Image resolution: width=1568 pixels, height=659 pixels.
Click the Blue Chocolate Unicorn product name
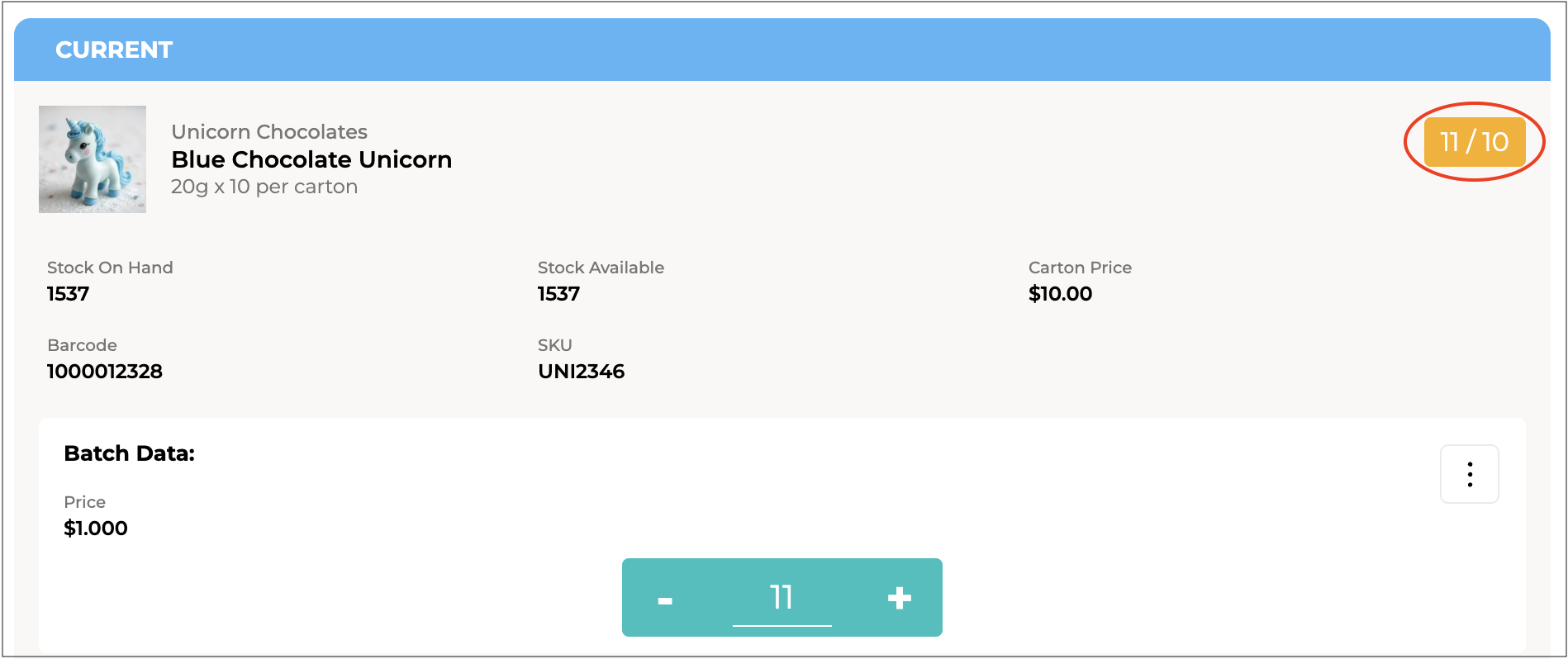point(311,159)
